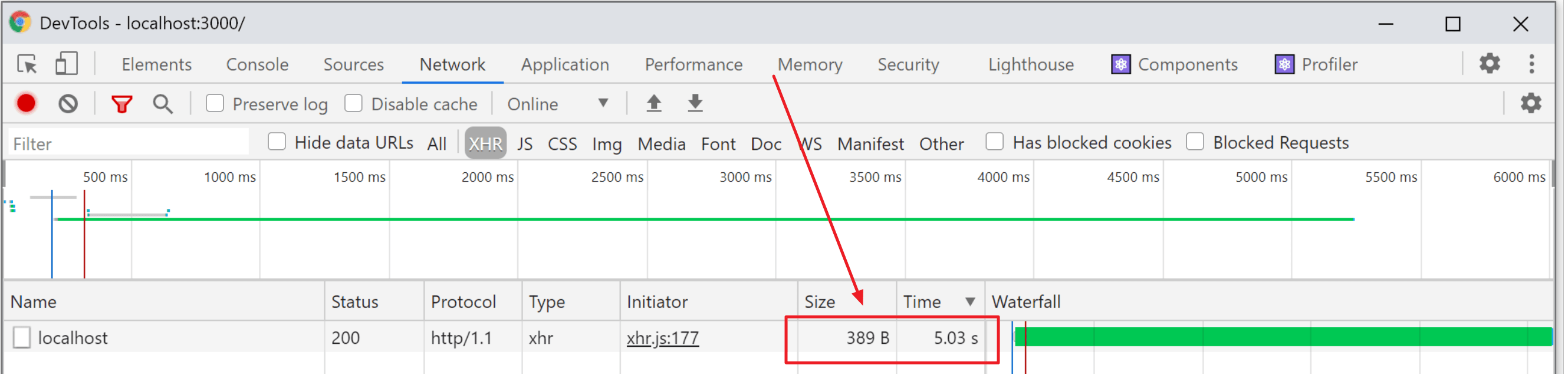Select the inspect element picker icon
Image resolution: width=1568 pixels, height=374 pixels.
point(27,64)
